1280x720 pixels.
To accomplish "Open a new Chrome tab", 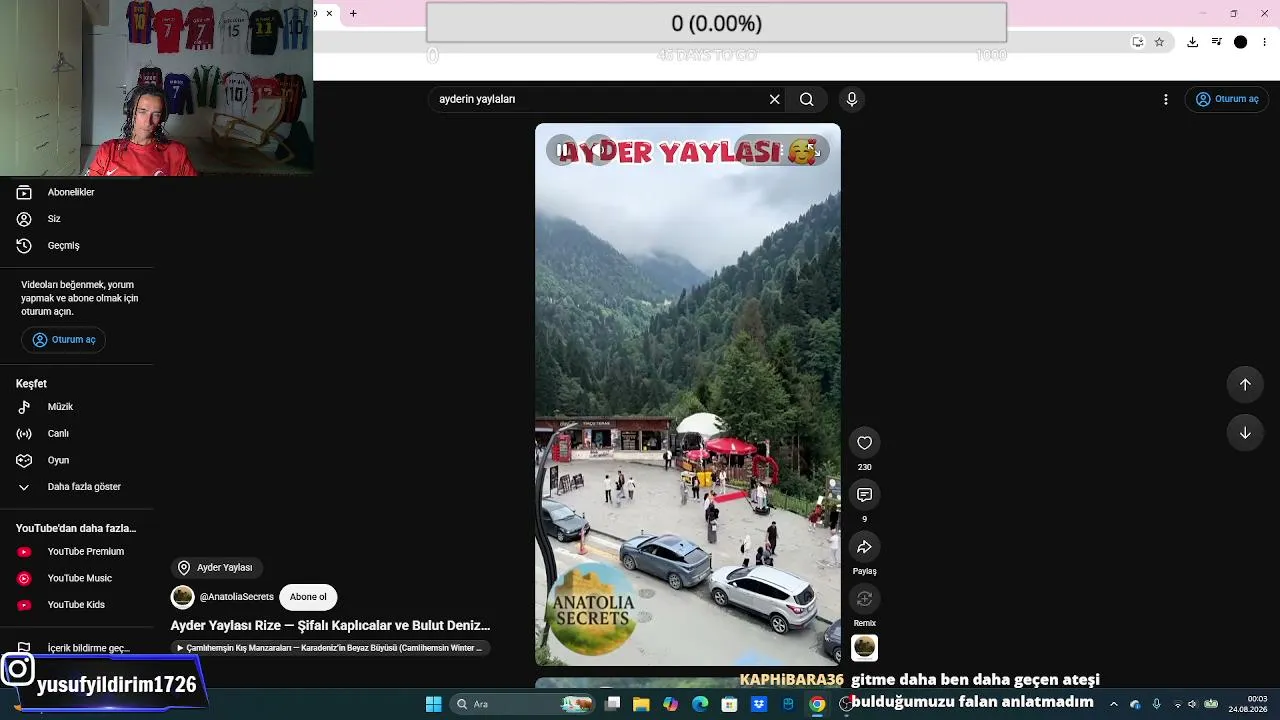I will 353,13.
